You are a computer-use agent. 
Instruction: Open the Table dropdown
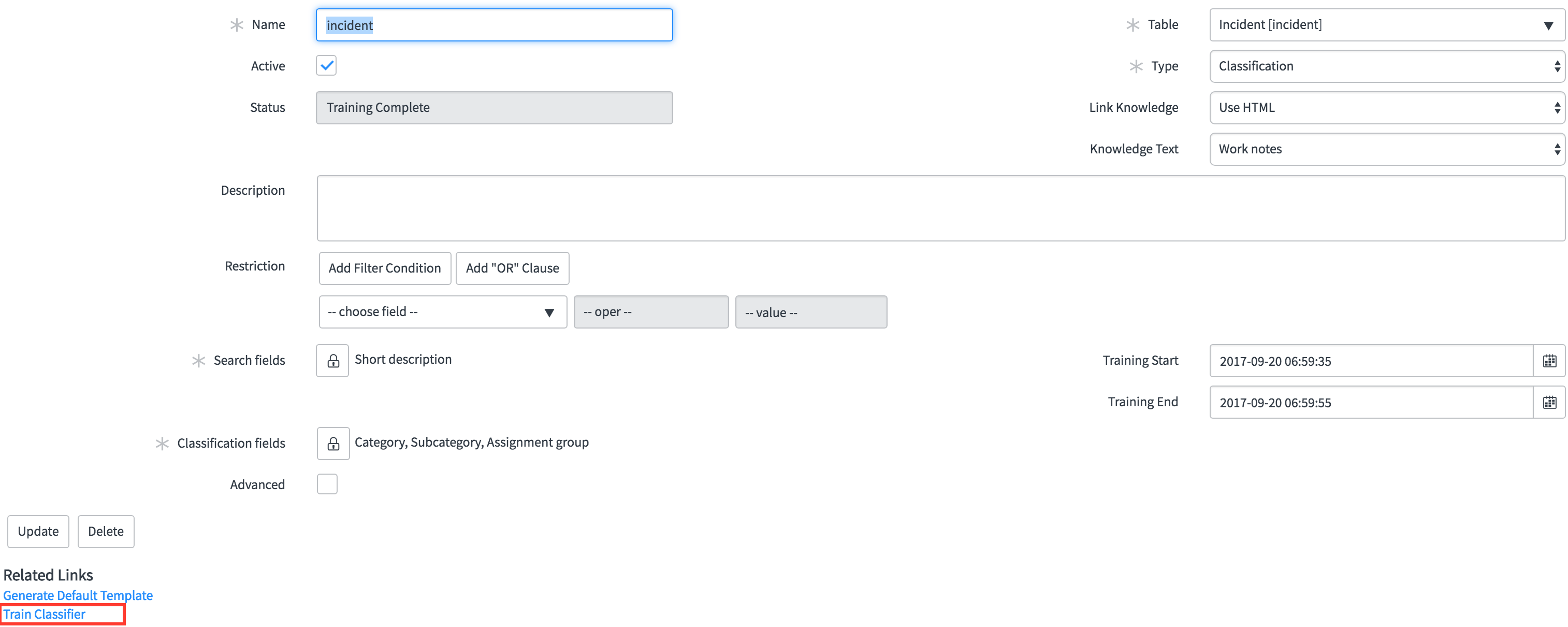1387,25
